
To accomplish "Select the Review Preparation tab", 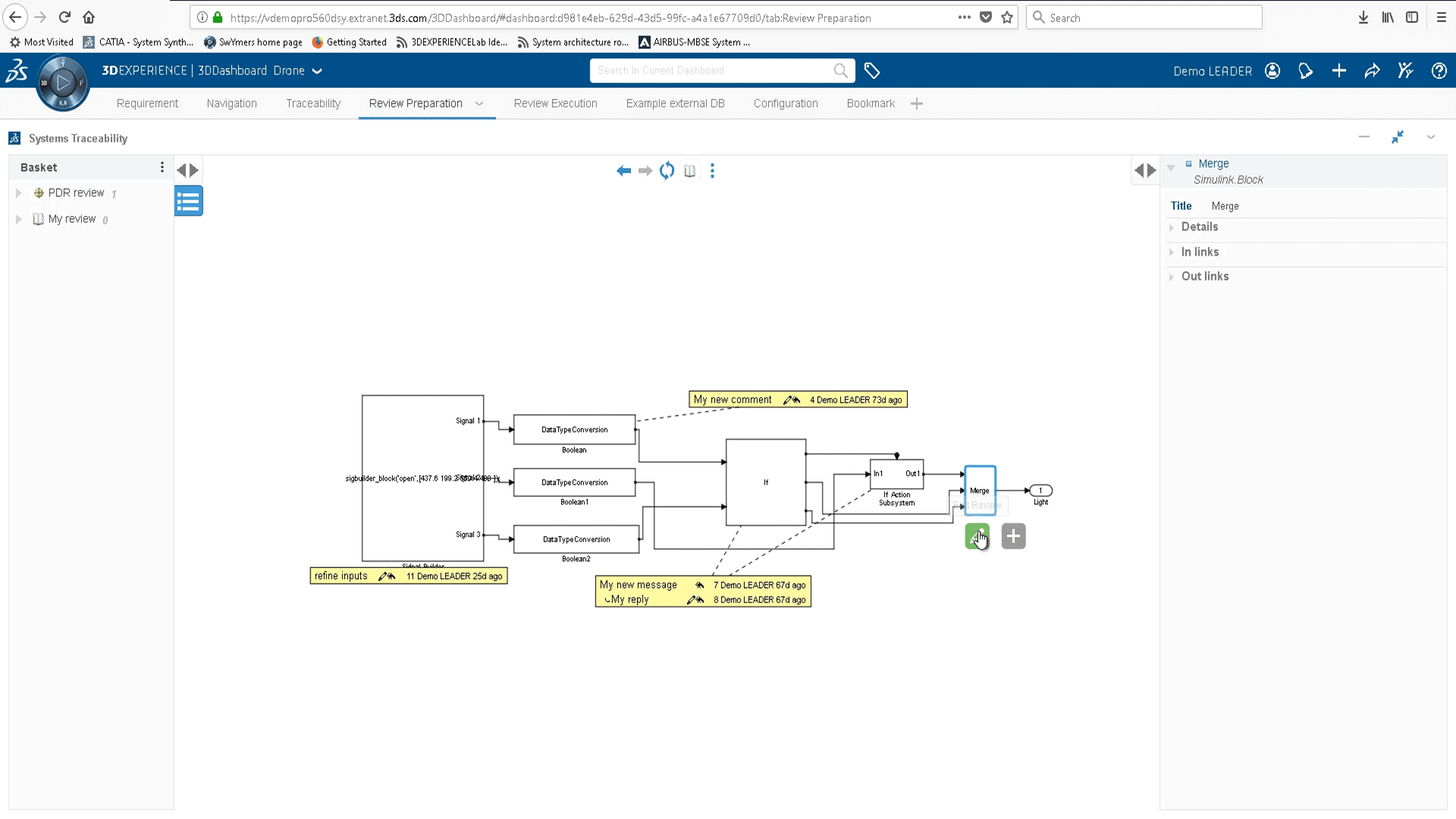I will click(415, 103).
